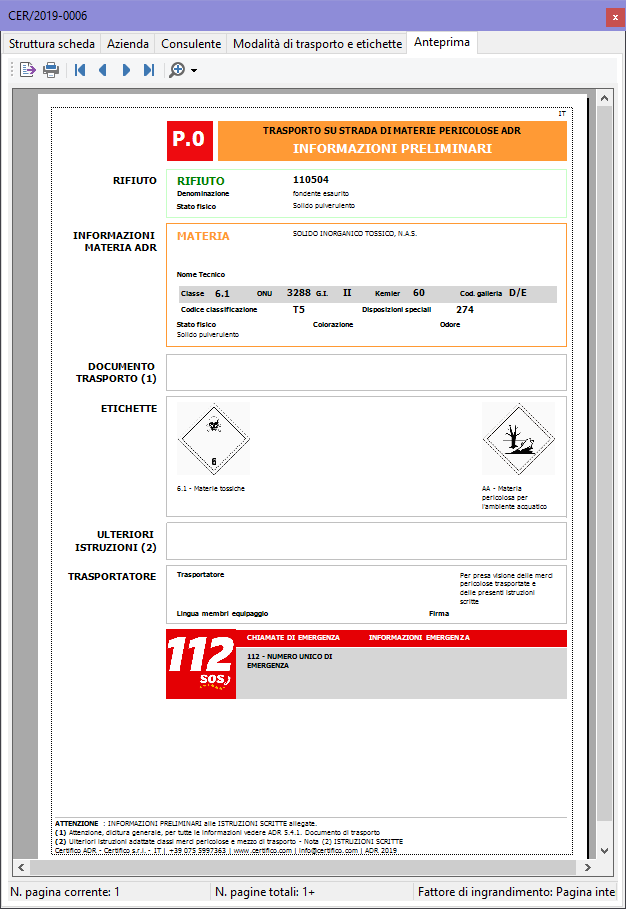
Task: Click ONU number 3288
Action: click(x=299, y=293)
